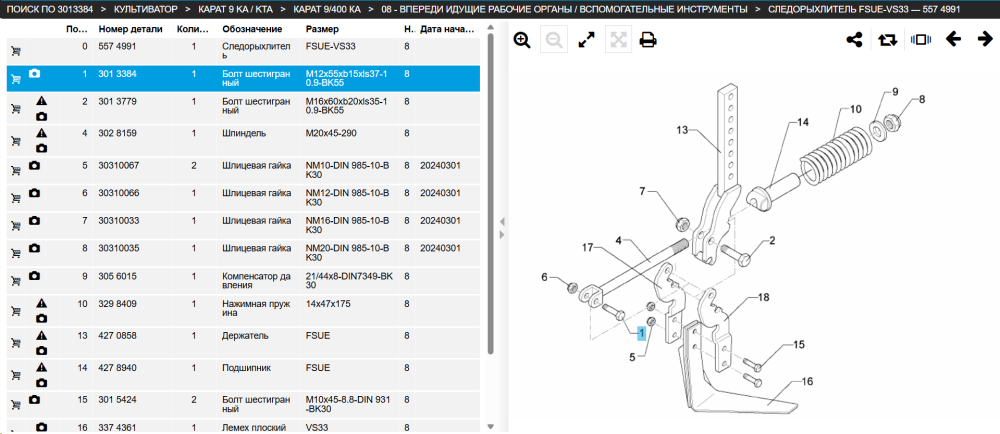Image resolution: width=1000 pixels, height=434 pixels.
Task: Click highlighted callout number 1 in diagram
Action: (x=641, y=332)
